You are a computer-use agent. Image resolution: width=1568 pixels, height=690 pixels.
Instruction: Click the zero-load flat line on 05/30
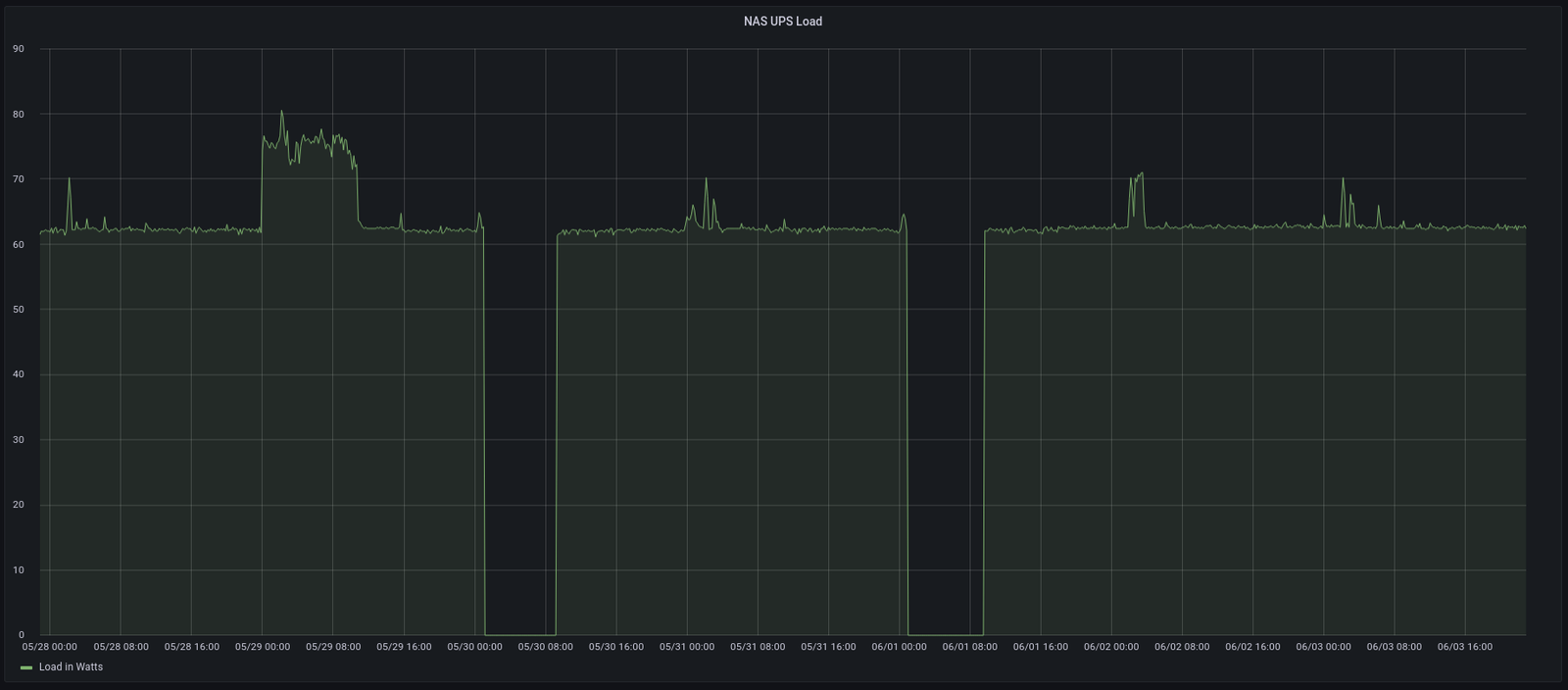click(519, 634)
